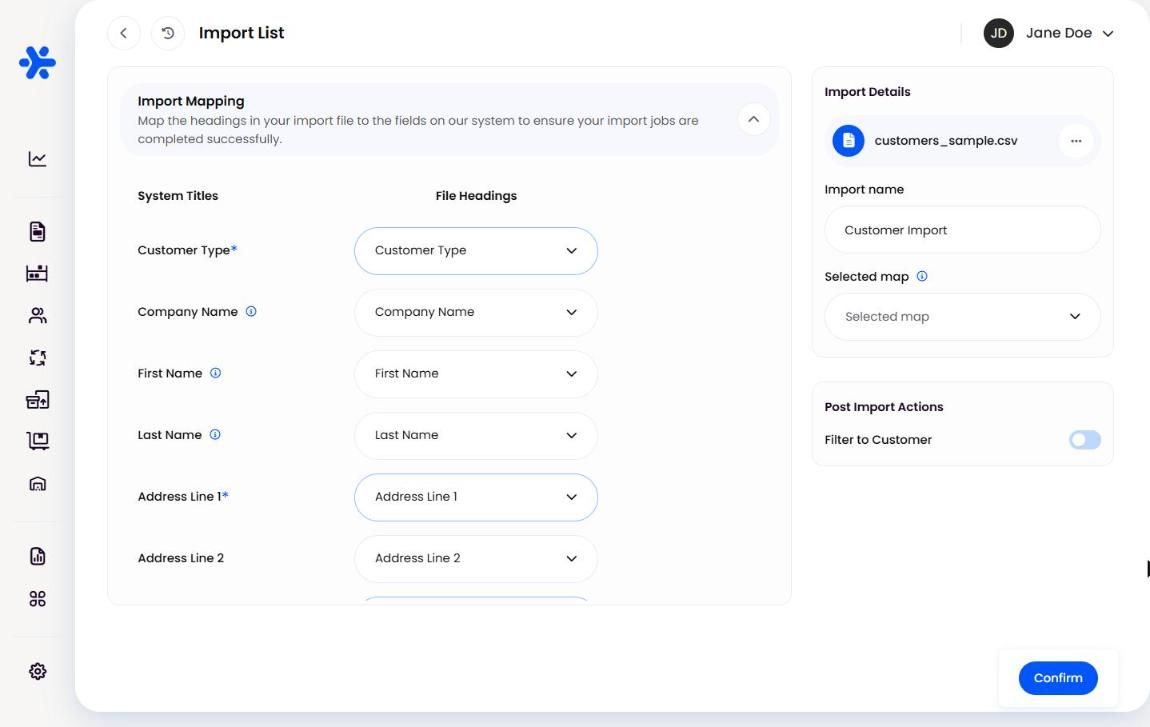Open the document page icon in sidebar
Viewport: 1150px width, 727px height.
click(x=37, y=232)
